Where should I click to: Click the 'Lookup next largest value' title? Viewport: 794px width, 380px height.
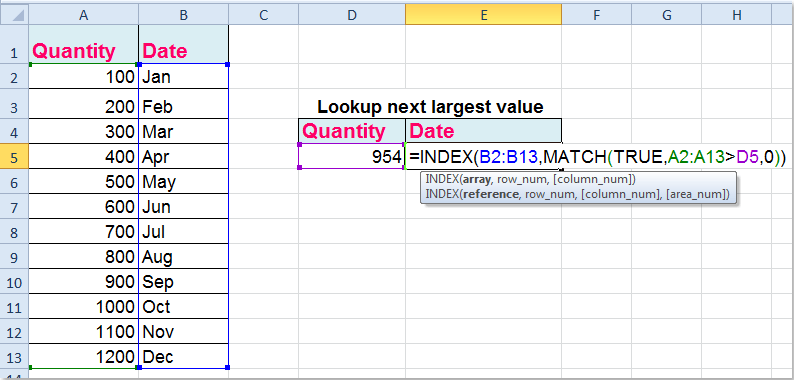coord(430,107)
